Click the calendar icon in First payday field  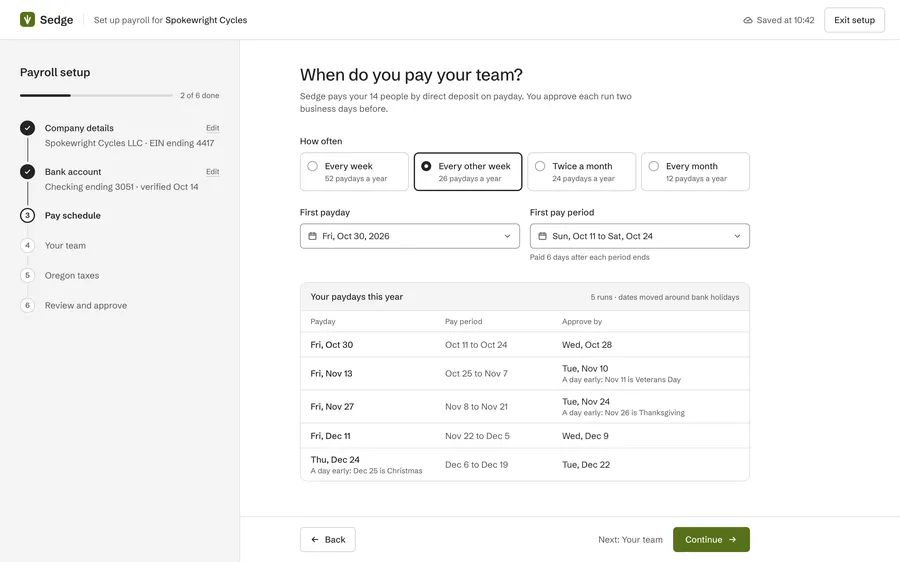tap(312, 236)
